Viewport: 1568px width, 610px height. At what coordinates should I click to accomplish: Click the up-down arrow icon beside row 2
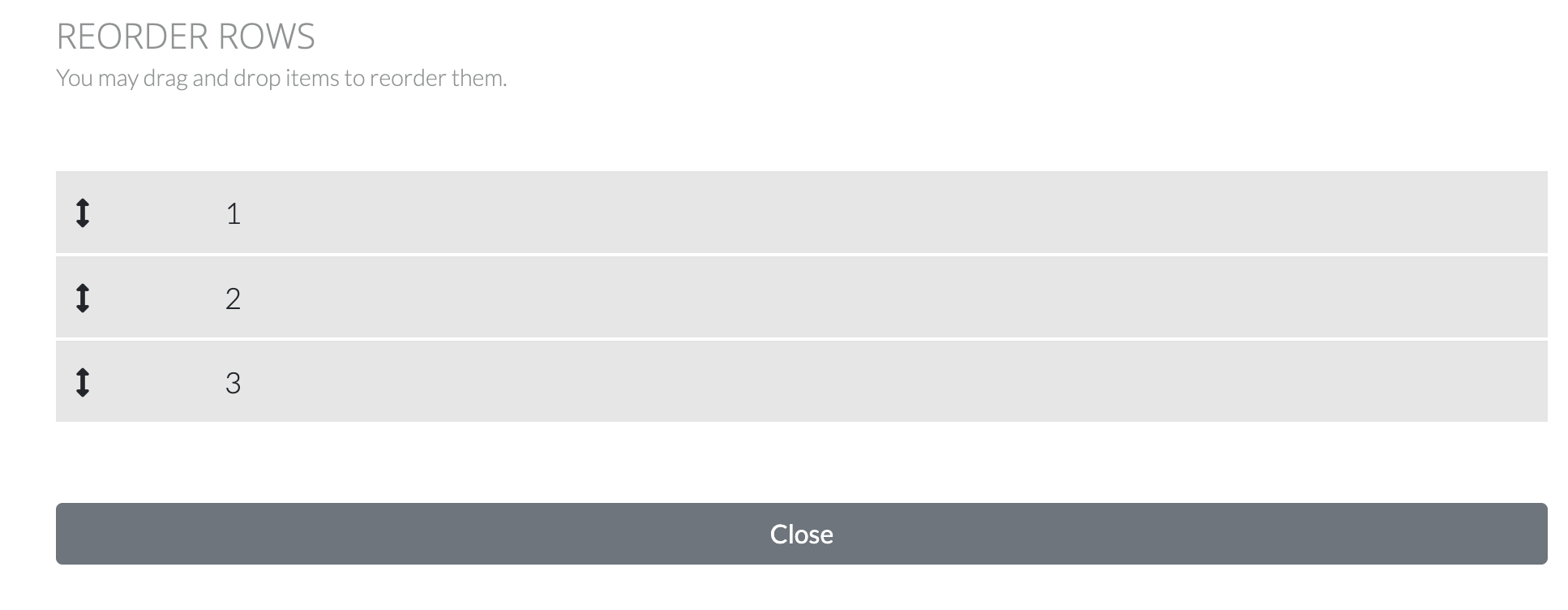(x=82, y=298)
